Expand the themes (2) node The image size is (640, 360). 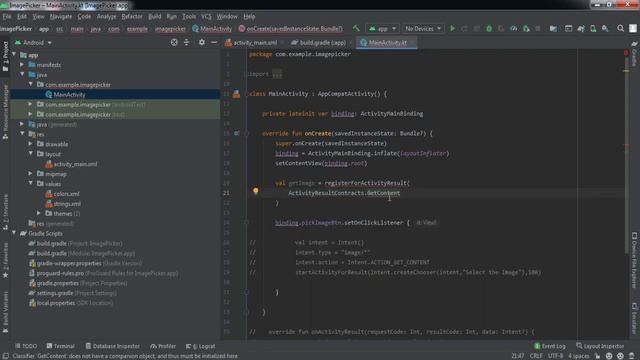(39, 213)
